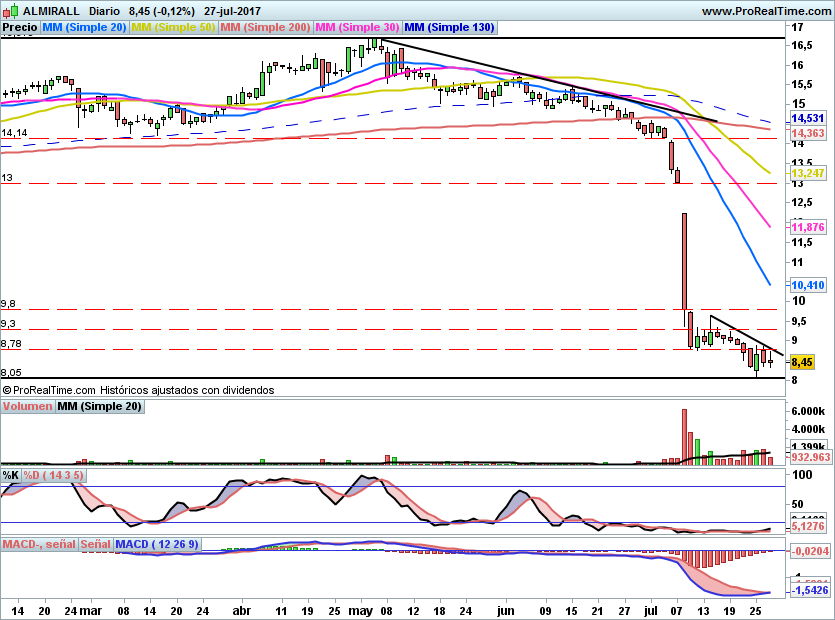835x620 pixels.
Task: Click the tallest red volume bar
Action: (684, 437)
